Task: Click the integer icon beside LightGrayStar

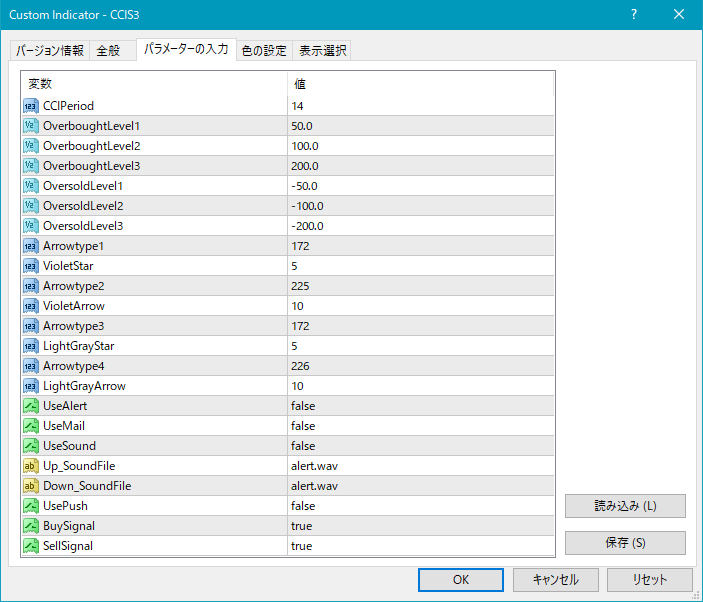Action: (x=30, y=346)
